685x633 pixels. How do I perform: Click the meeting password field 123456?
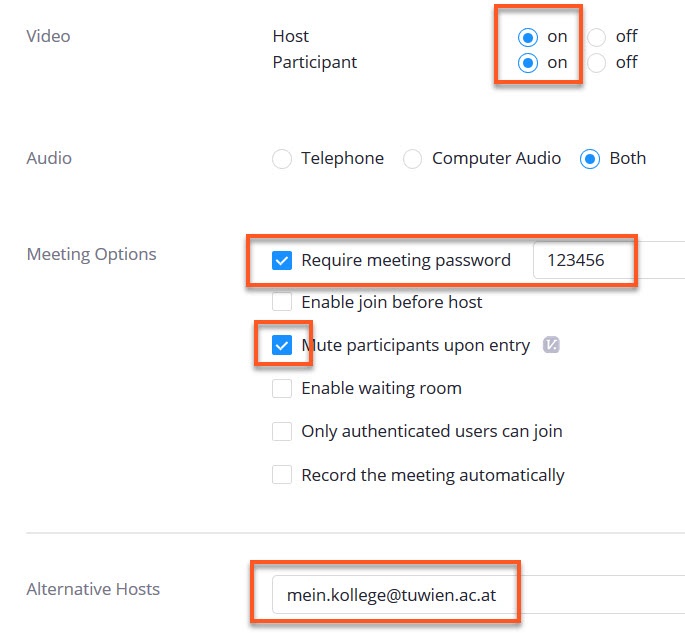pos(609,260)
